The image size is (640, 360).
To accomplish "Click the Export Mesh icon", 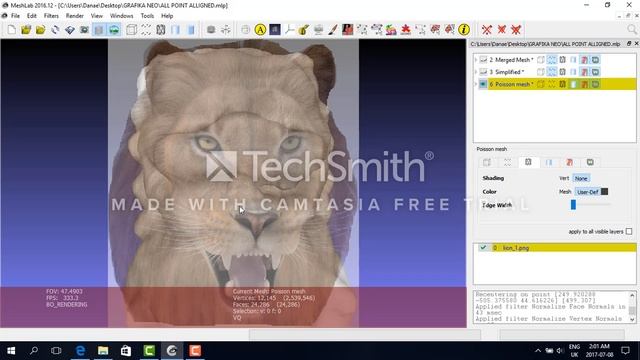I will [x=70, y=30].
